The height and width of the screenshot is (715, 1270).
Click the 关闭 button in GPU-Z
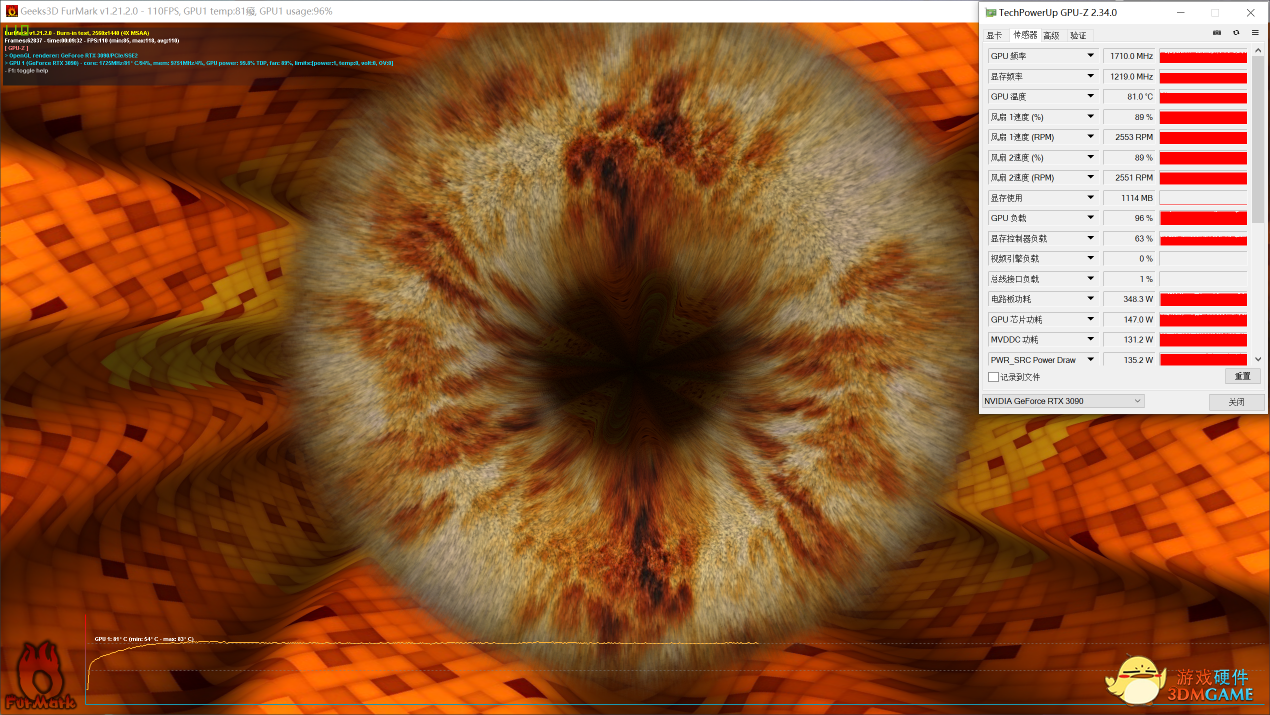pyautogui.click(x=1237, y=402)
